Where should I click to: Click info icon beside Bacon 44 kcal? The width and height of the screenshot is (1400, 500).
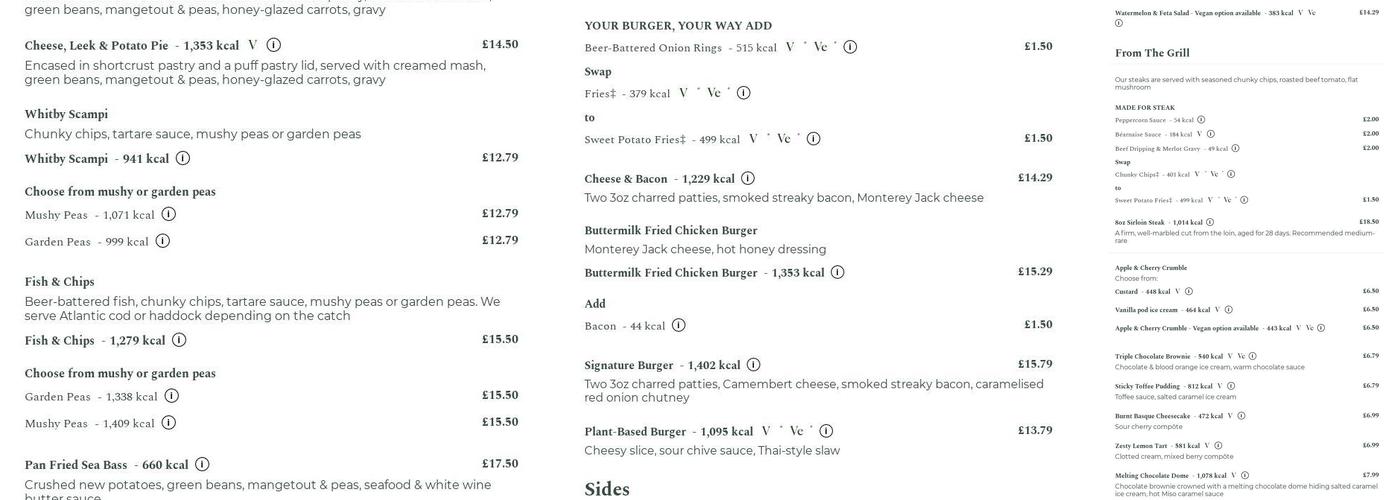679,325
